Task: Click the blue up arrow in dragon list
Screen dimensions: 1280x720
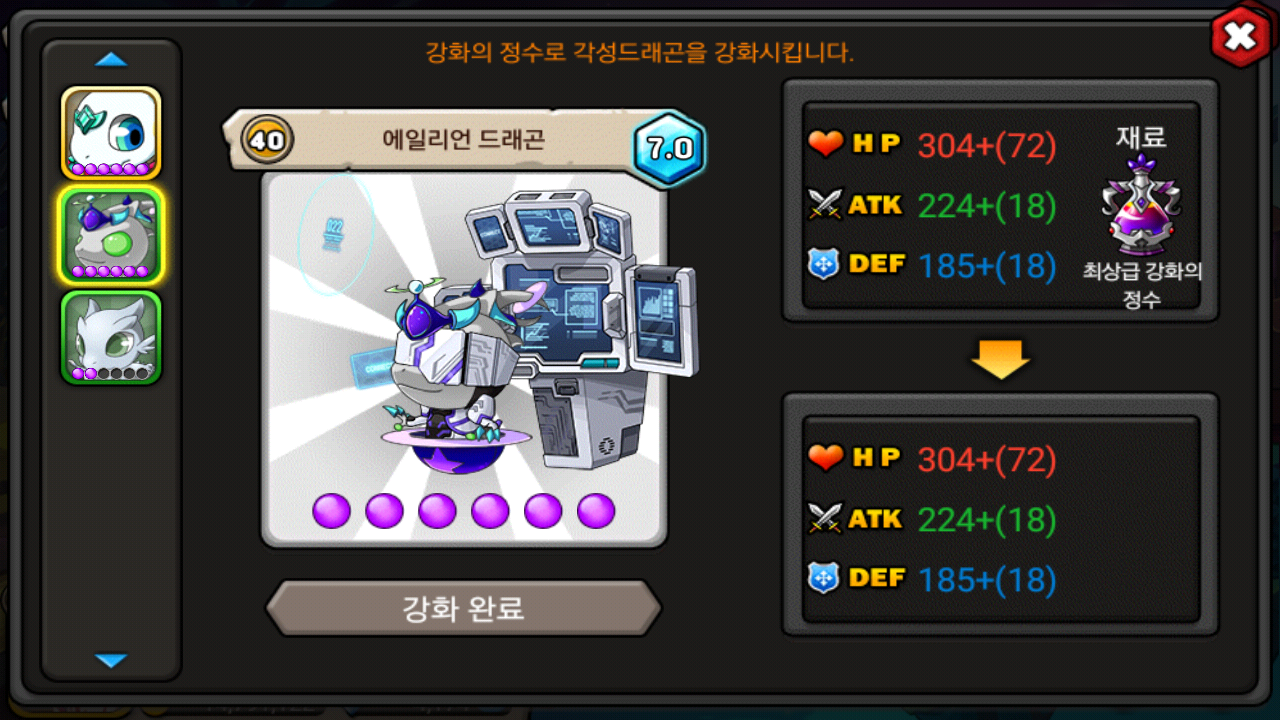Action: point(111,60)
